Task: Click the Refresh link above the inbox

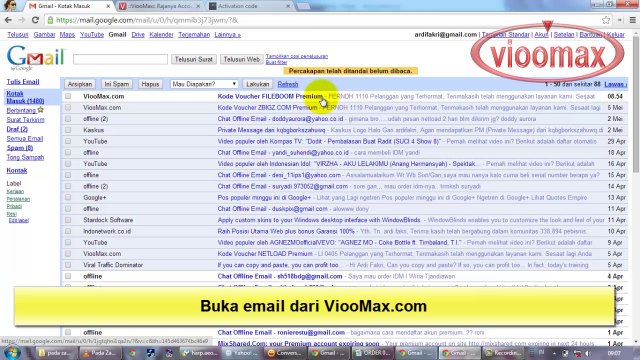Action: pyautogui.click(x=288, y=84)
